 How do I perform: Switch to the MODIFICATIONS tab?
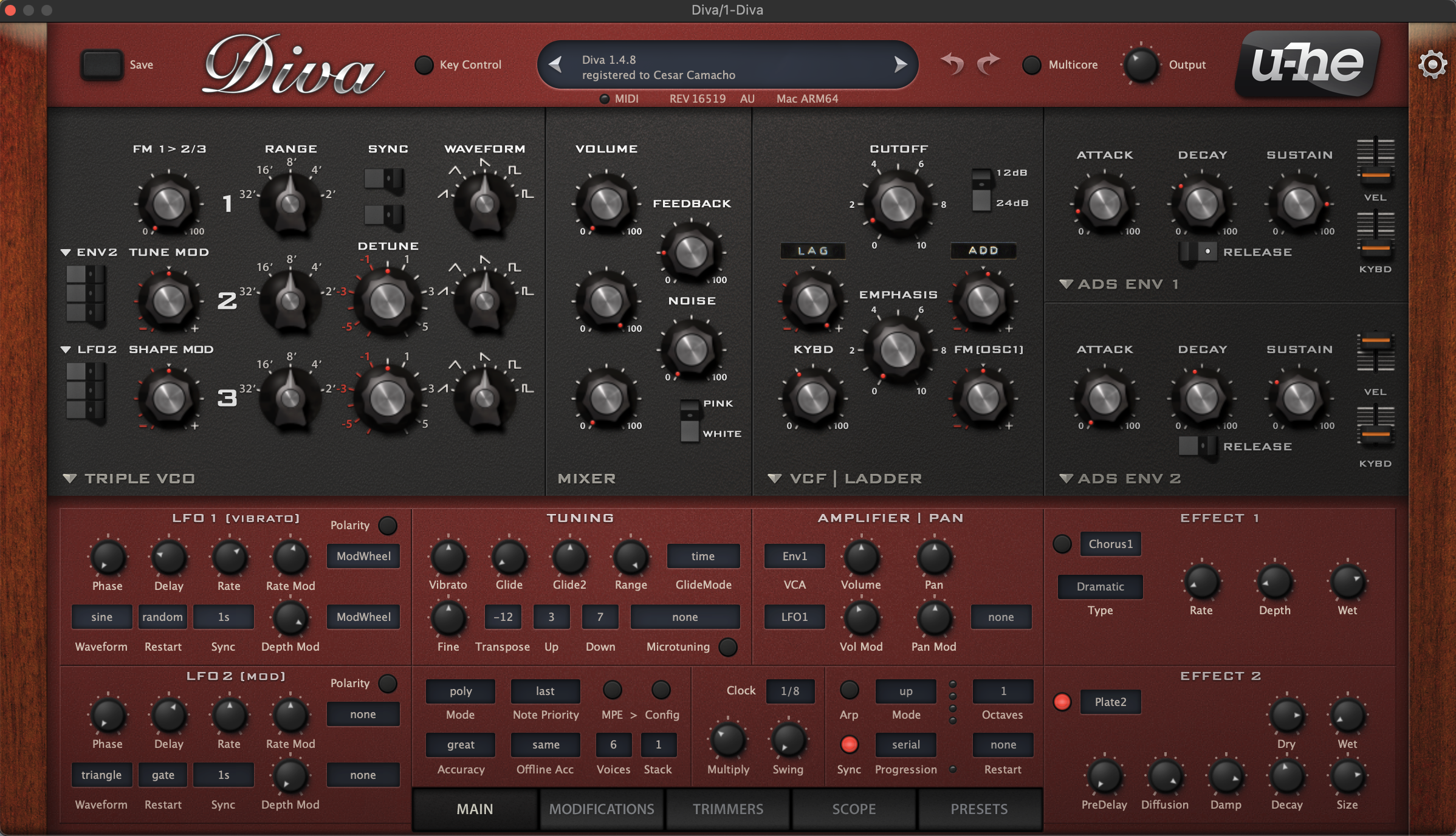(602, 809)
